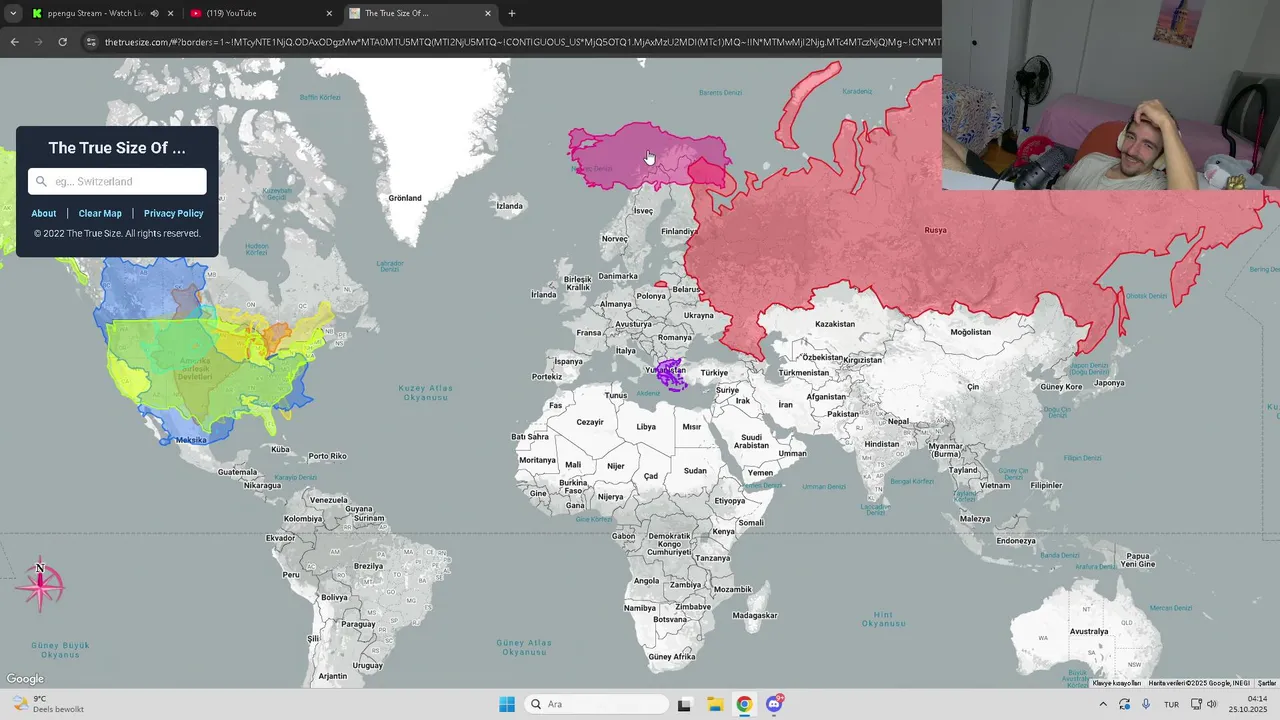This screenshot has width=1280, height=720.
Task: Click the Madagaskar label
Action: 755,615
